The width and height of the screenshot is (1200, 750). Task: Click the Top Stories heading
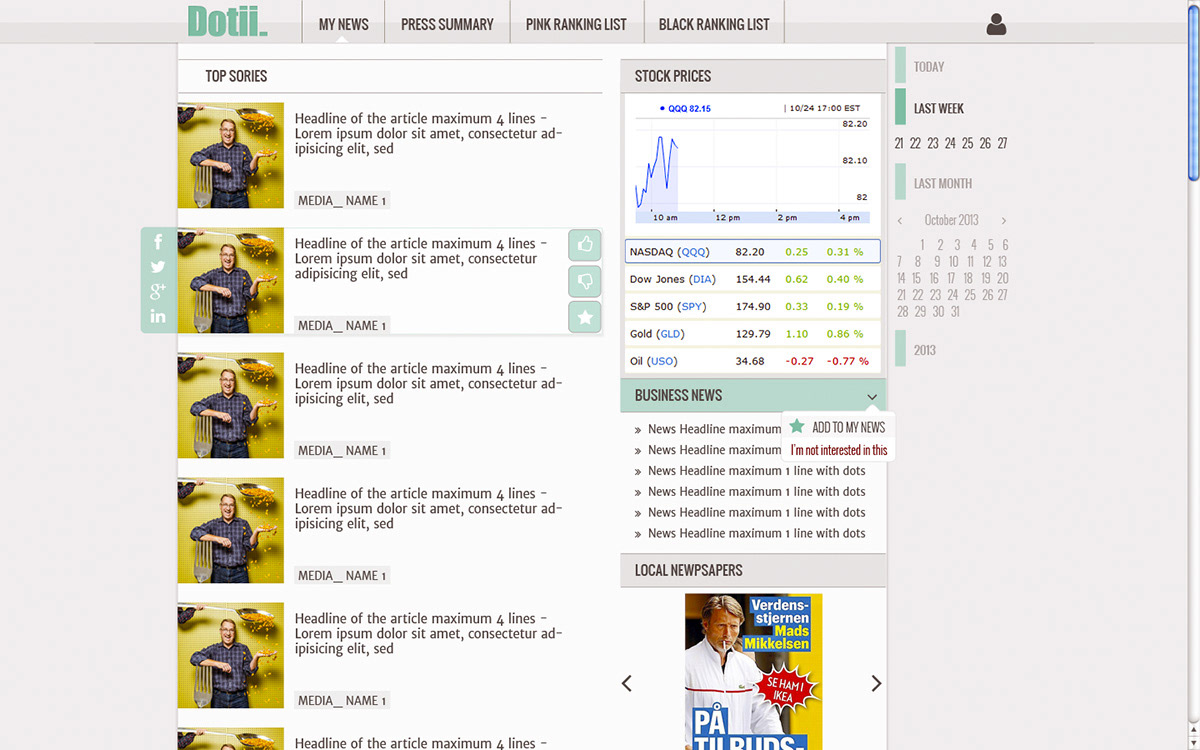click(236, 76)
